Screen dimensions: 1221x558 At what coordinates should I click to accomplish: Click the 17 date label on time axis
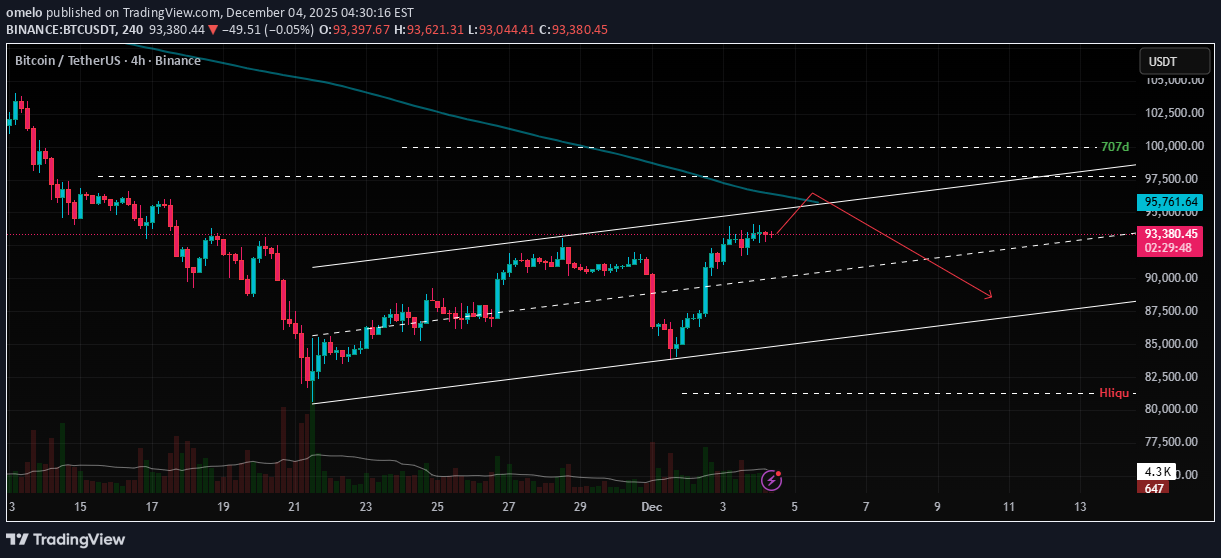pyautogui.click(x=151, y=507)
